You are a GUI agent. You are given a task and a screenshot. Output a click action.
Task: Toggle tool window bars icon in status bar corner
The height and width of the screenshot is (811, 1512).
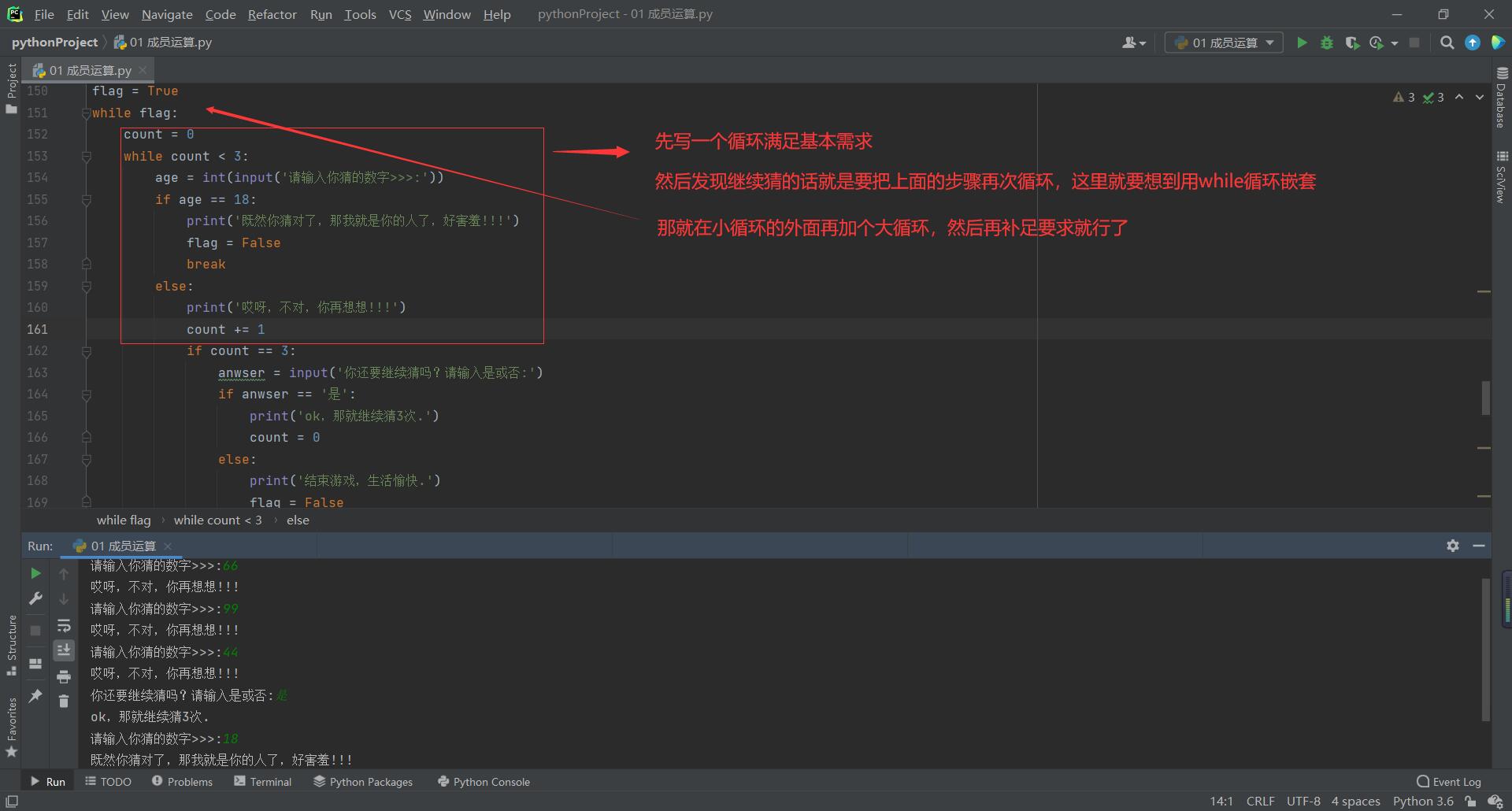coord(11,801)
